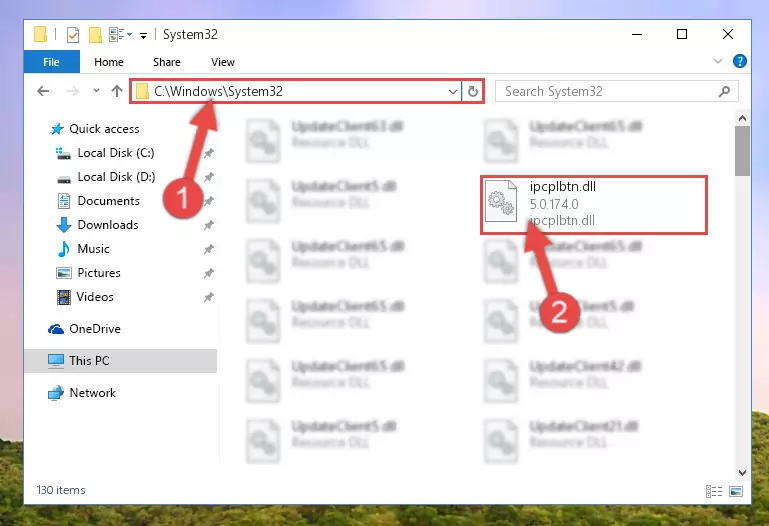769x526 pixels.
Task: Refresh the System32 folder view
Action: coord(473,92)
